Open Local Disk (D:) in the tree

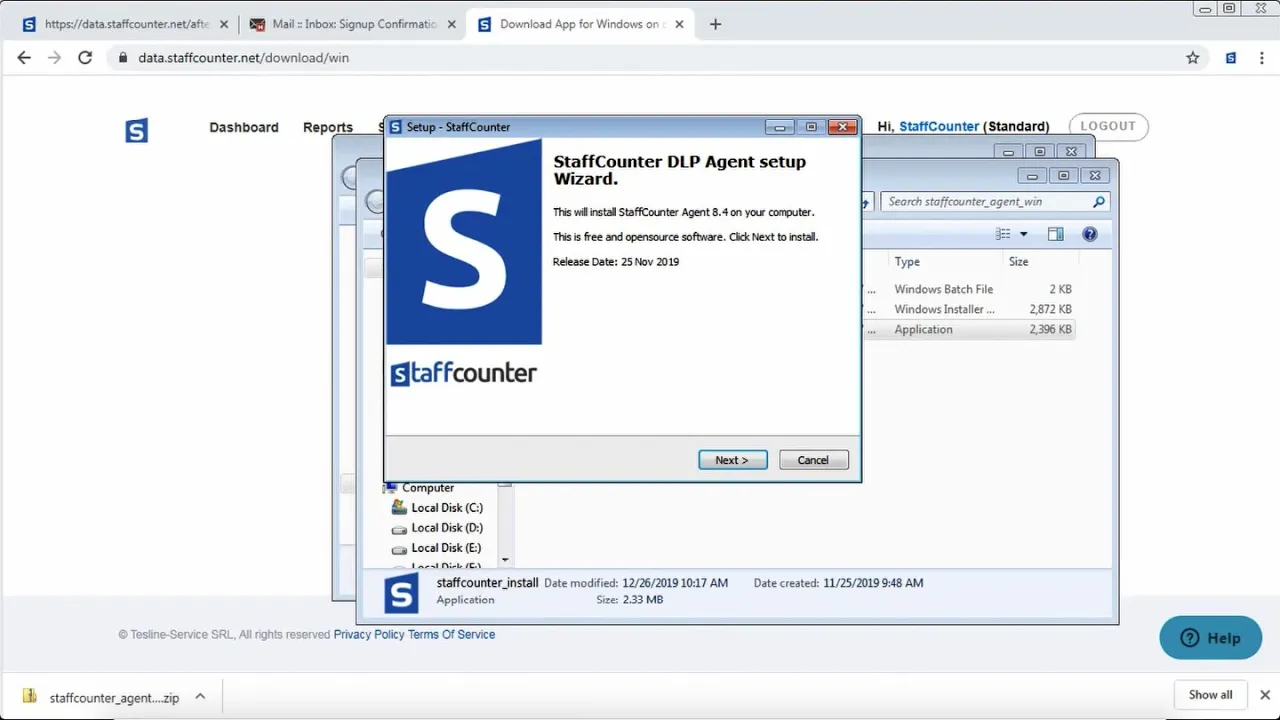[x=446, y=528]
